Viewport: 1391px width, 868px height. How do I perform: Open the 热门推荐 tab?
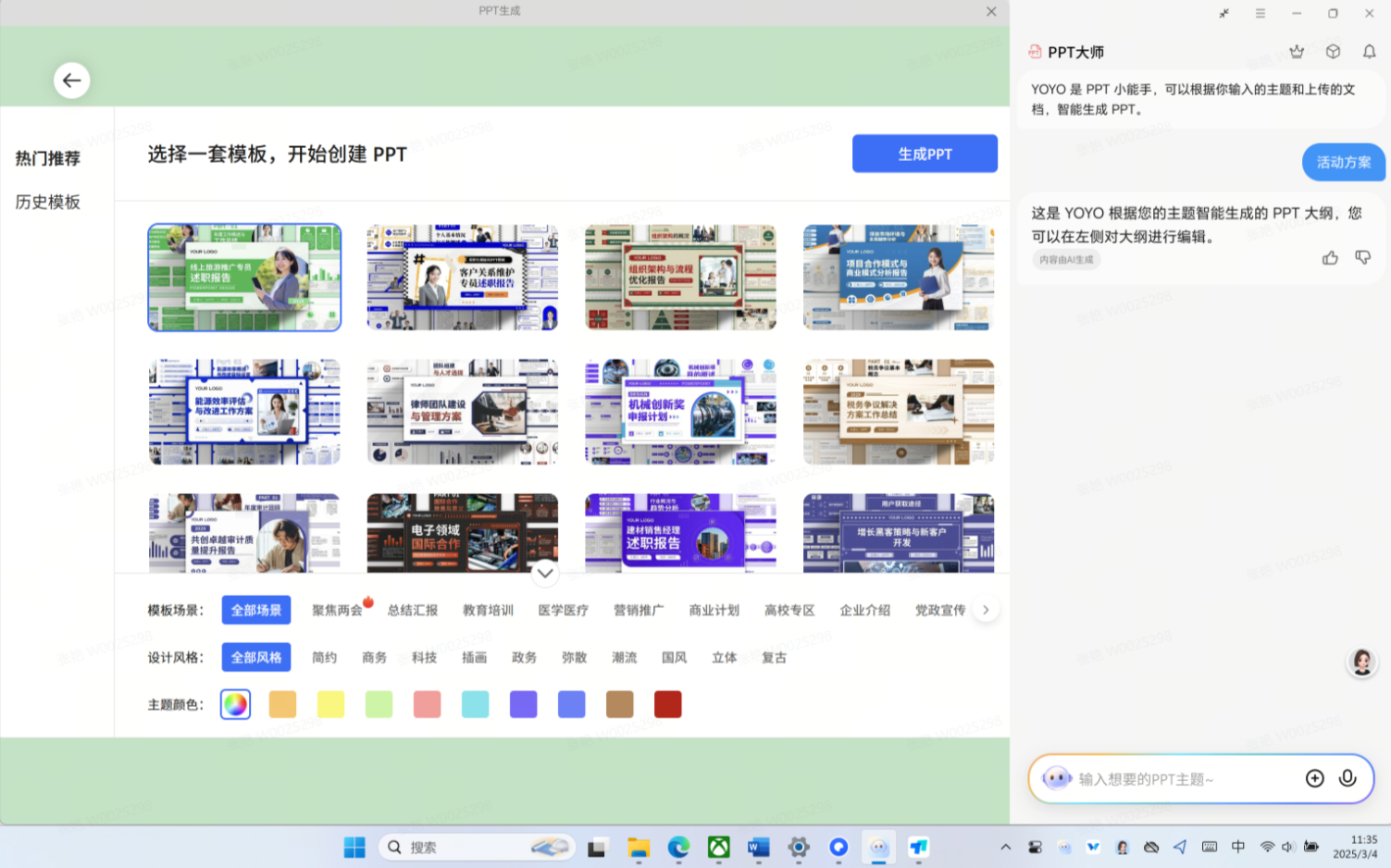(x=48, y=158)
